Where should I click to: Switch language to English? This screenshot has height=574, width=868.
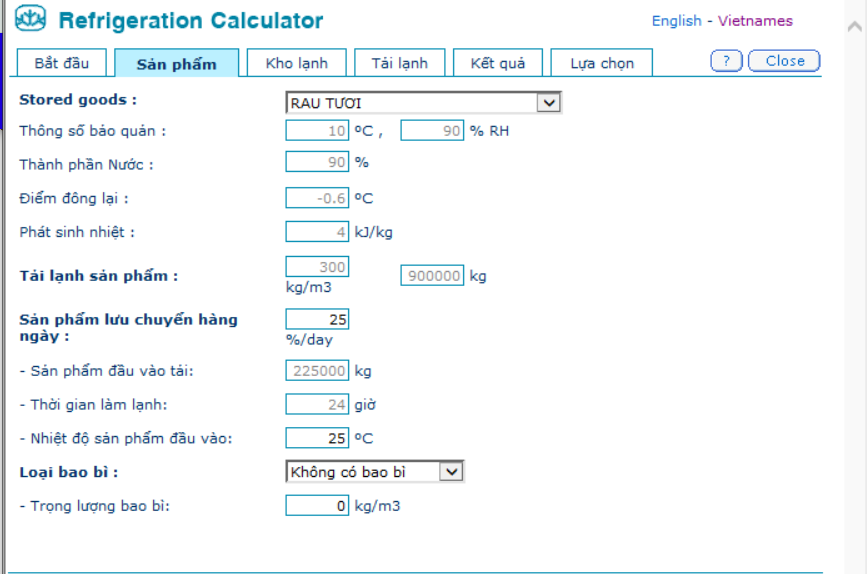click(x=676, y=21)
